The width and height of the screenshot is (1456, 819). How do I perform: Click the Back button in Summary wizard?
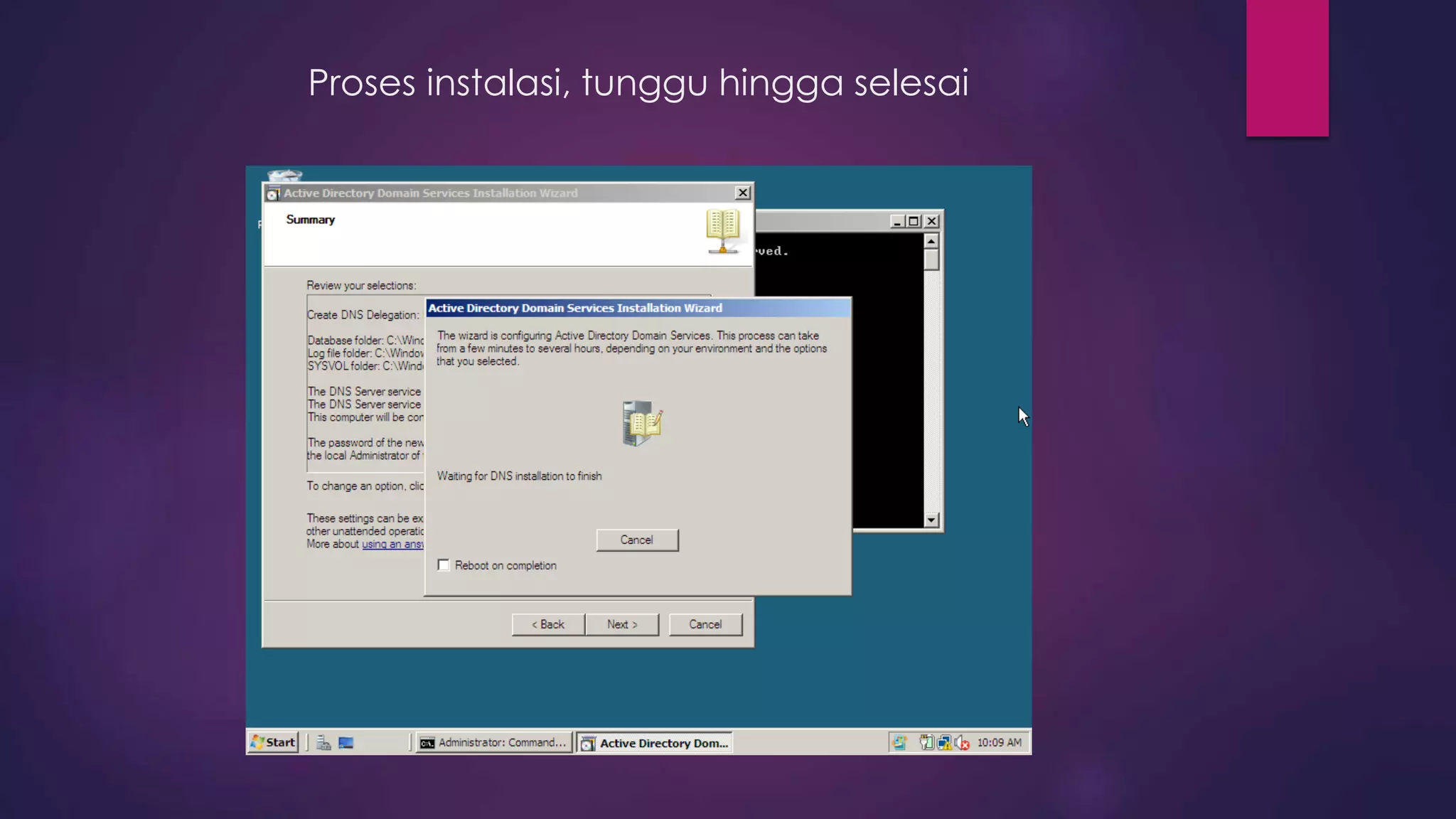548,624
